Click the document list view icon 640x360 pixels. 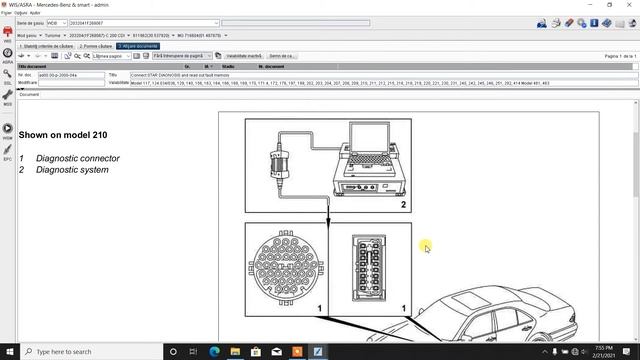54,56
